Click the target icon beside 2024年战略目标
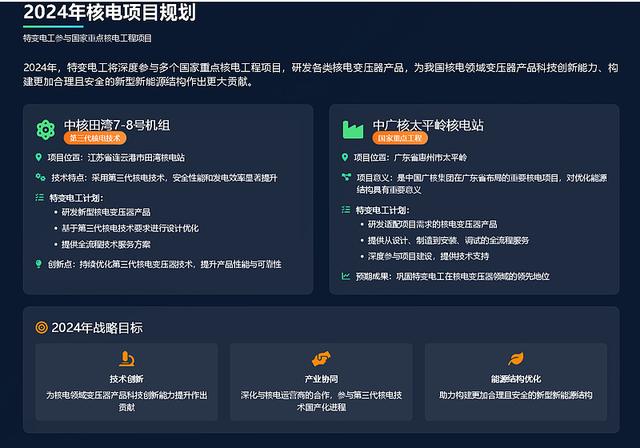Image resolution: width=640 pixels, height=448 pixels. [42, 327]
